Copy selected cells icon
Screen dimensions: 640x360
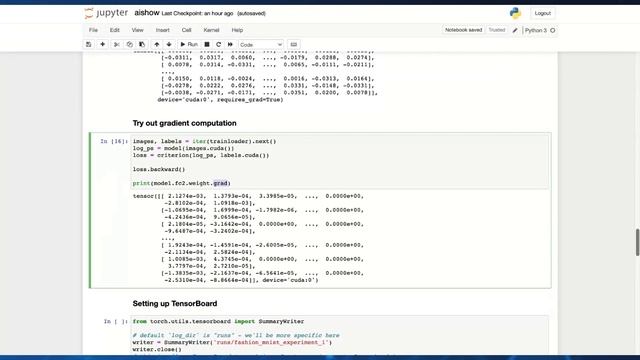tap(129, 44)
